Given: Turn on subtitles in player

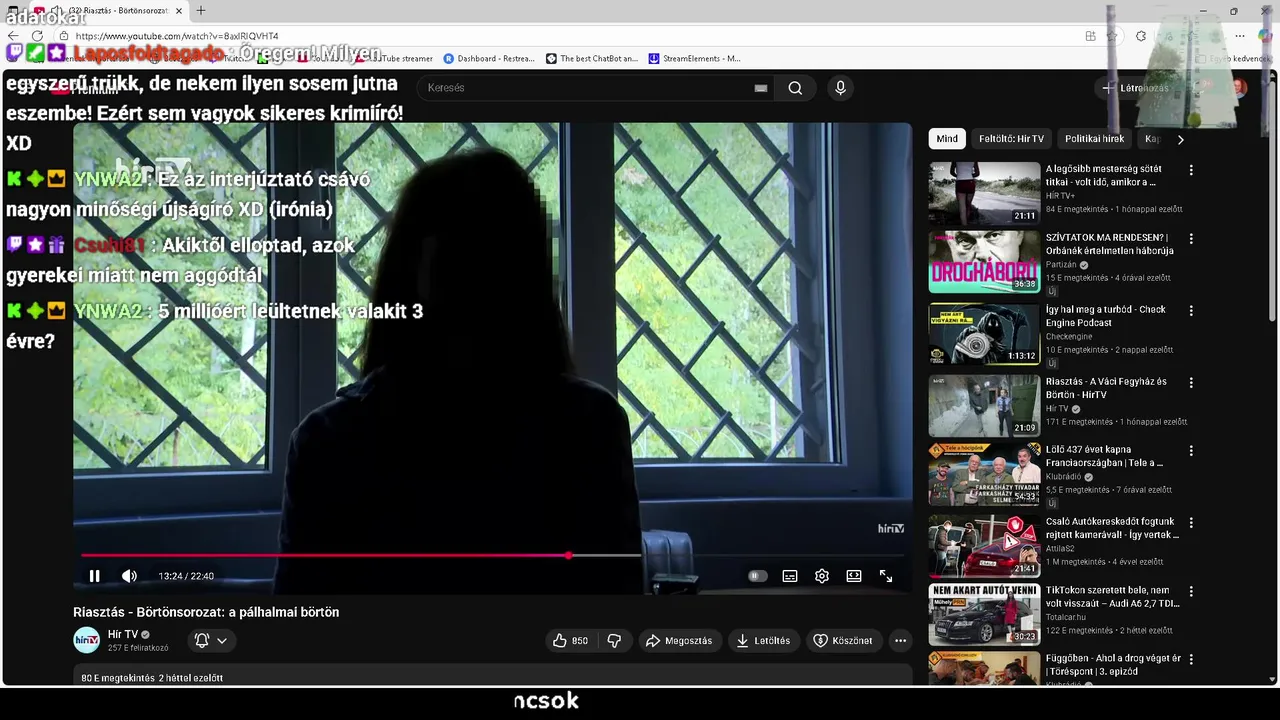Looking at the screenshot, I should click(790, 576).
